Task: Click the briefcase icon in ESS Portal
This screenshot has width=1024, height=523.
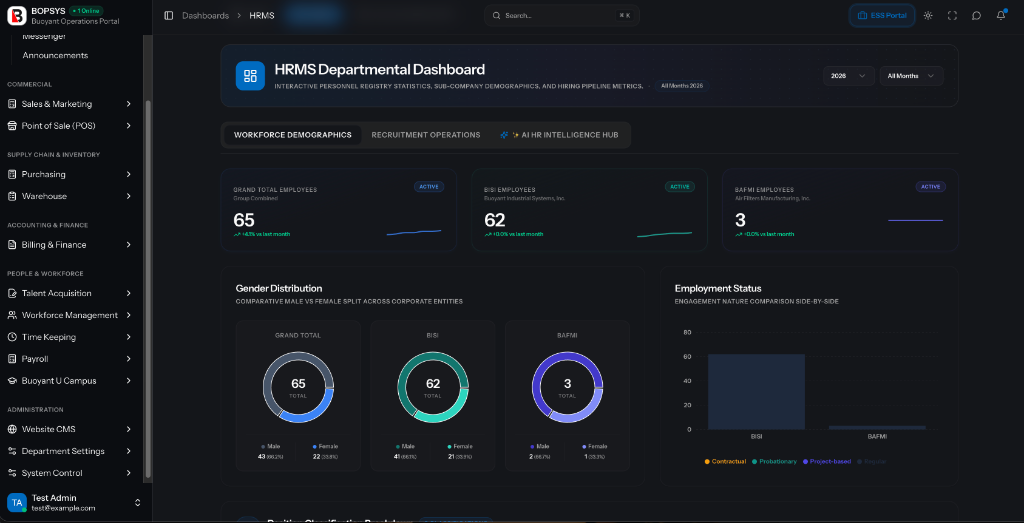Action: 863,16
